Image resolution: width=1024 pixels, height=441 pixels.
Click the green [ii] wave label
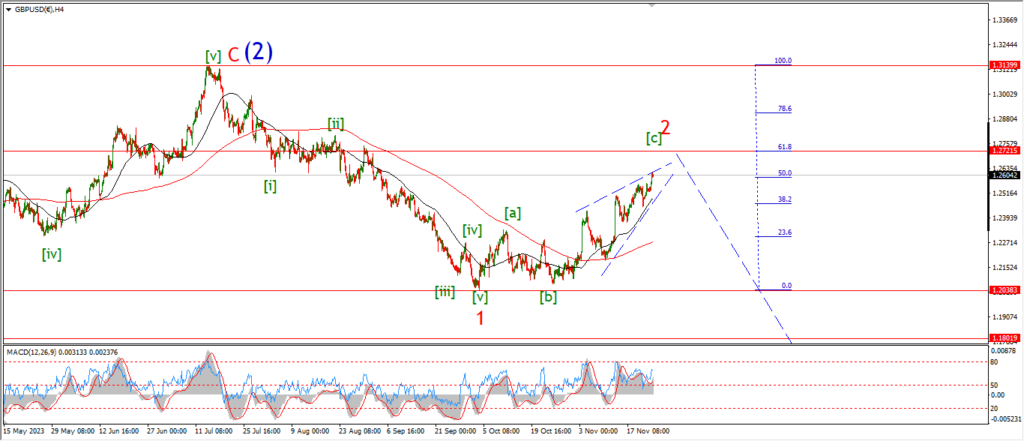[336, 124]
